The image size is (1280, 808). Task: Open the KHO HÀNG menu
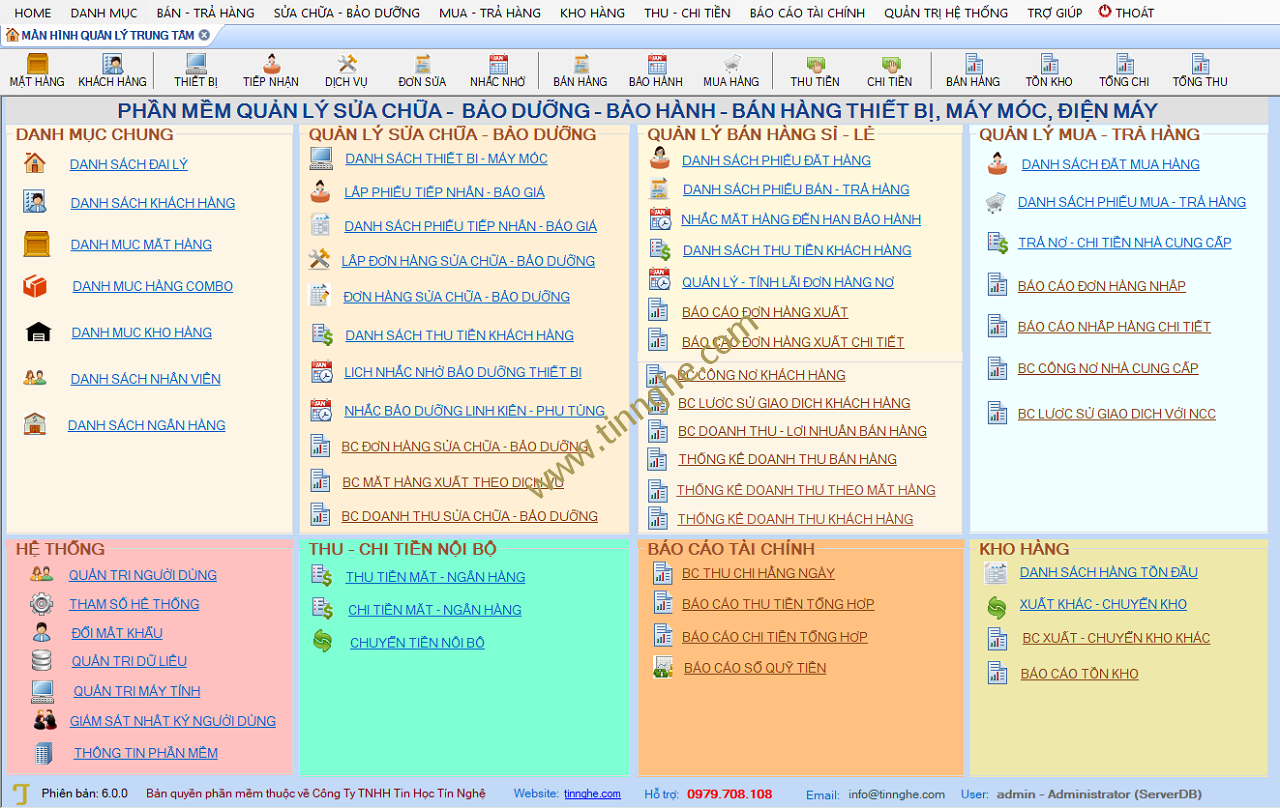point(592,13)
